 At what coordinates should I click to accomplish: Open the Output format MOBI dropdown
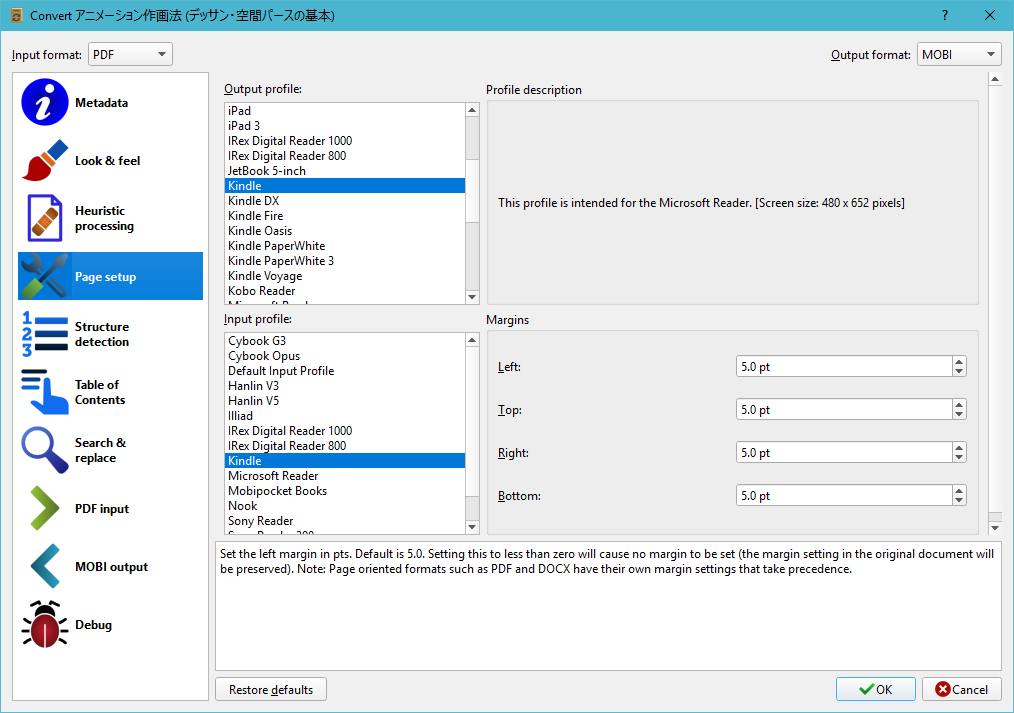(x=959, y=54)
